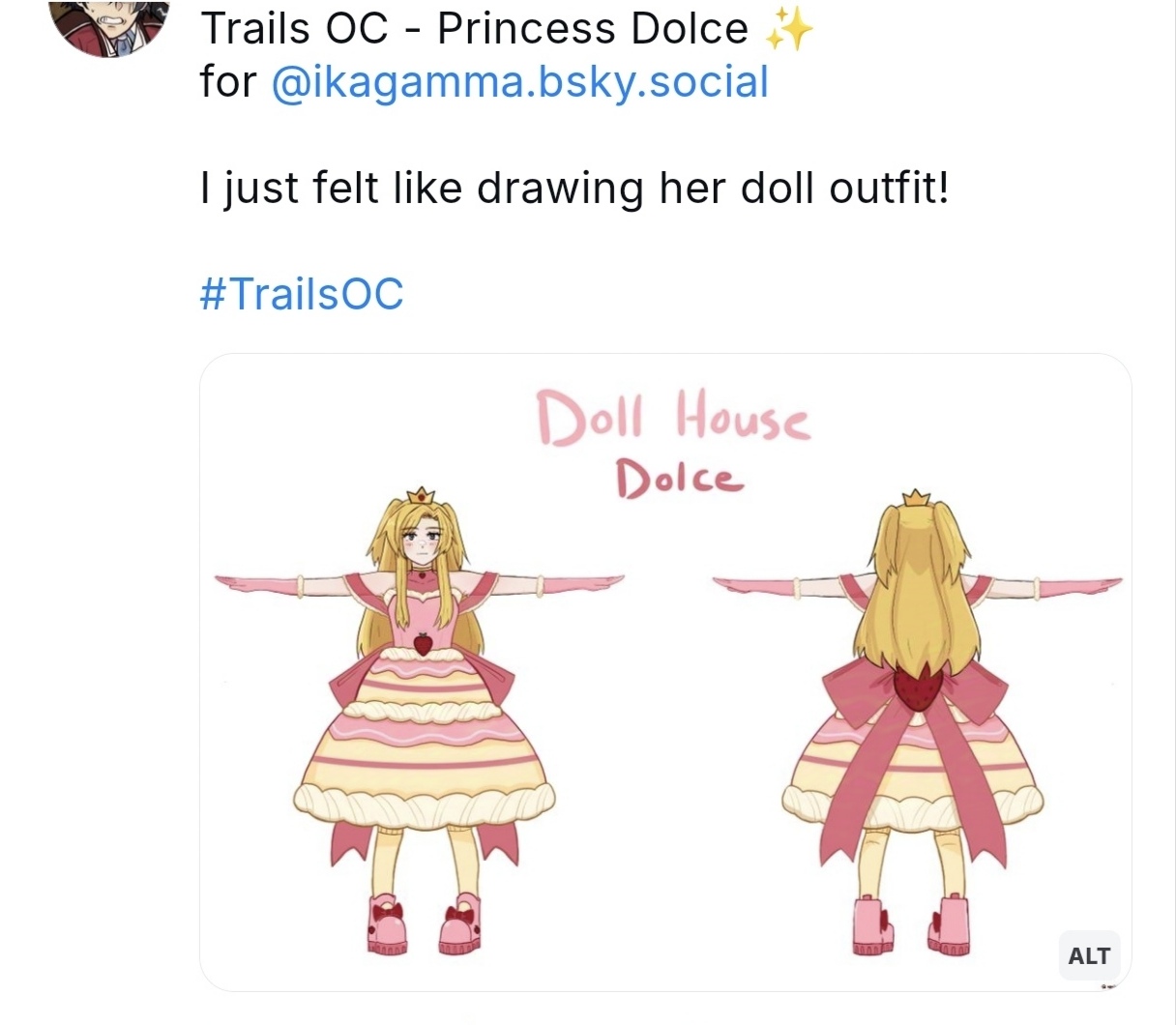Screen dimensions: 1176x1025
Task: Click the crown on front-view Dolce
Action: pos(421,495)
